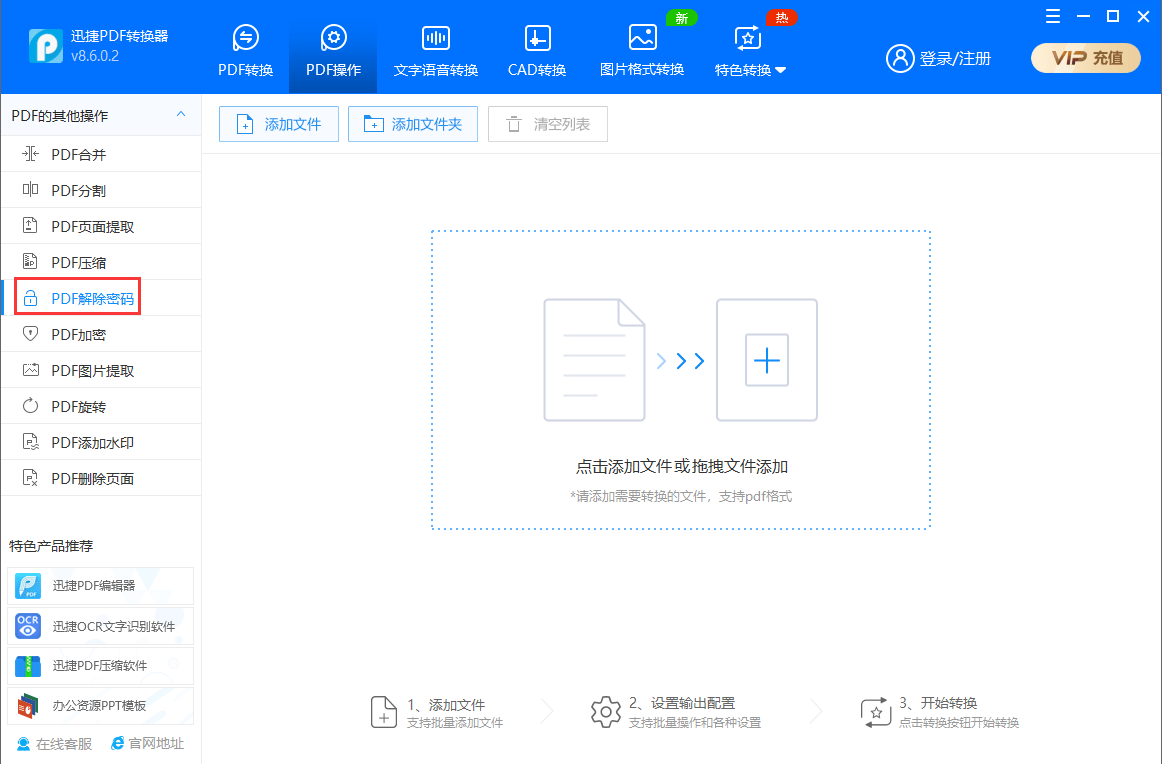
Task: Open 文字语音转换 waveform icon
Action: (435, 39)
